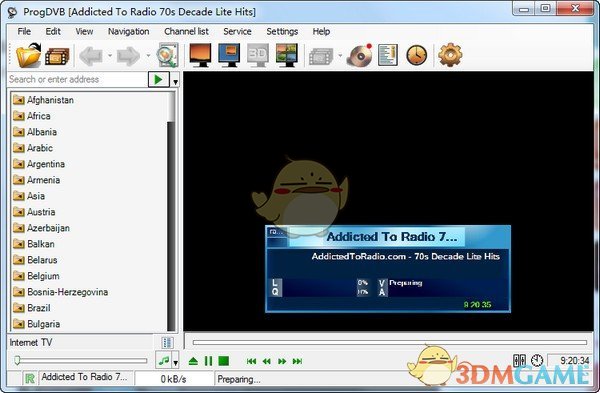Go back with the left arrow
This screenshot has height=393, width=600.
(91, 56)
